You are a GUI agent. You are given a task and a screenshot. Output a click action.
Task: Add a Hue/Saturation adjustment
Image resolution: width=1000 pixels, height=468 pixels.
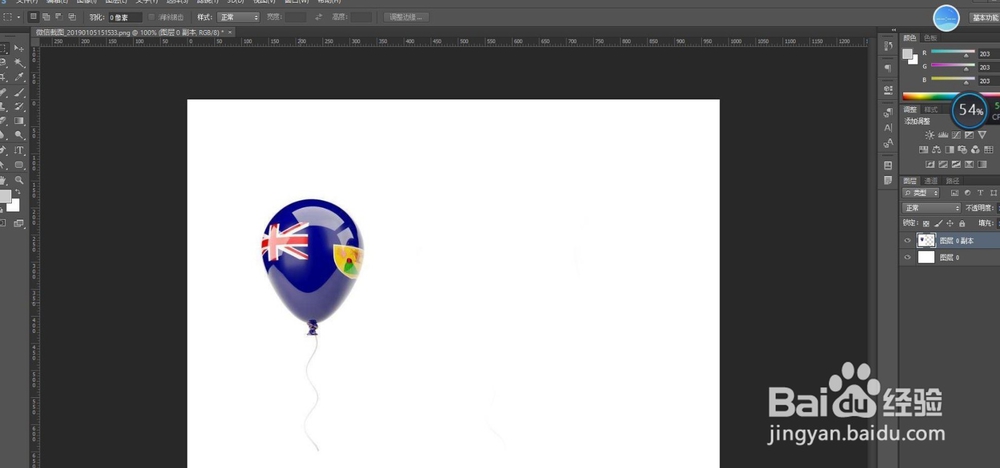click(923, 149)
